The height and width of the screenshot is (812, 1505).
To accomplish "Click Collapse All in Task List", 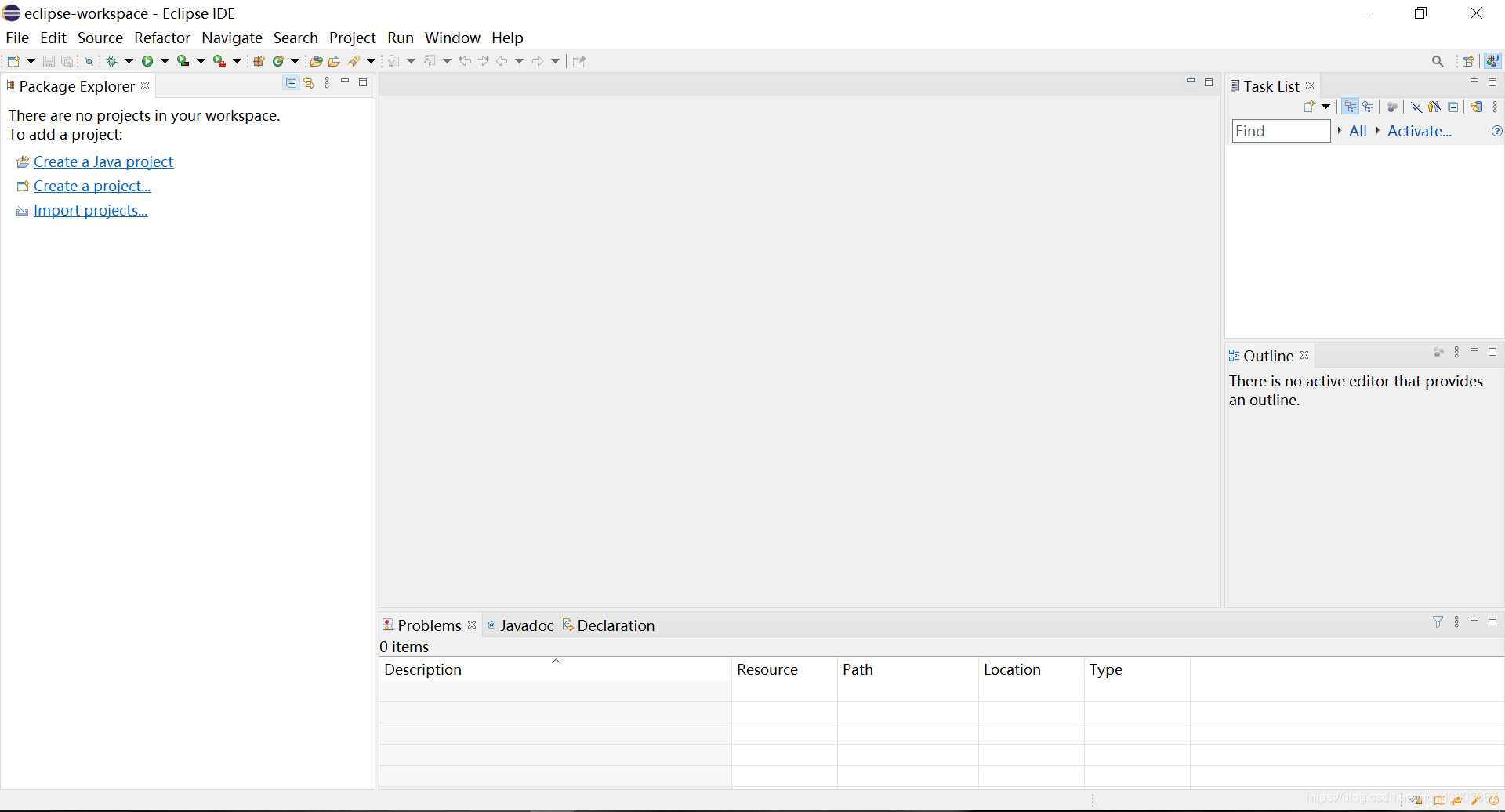I will click(1453, 107).
